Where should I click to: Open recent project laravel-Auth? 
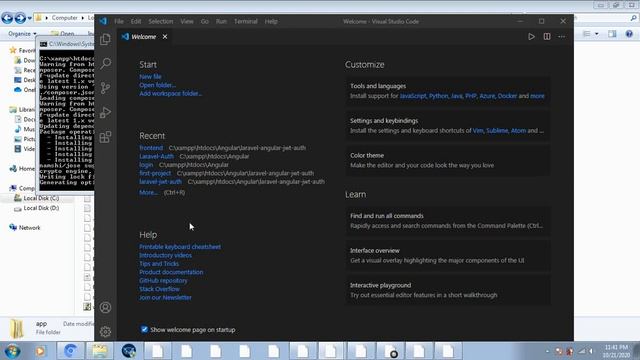156,156
